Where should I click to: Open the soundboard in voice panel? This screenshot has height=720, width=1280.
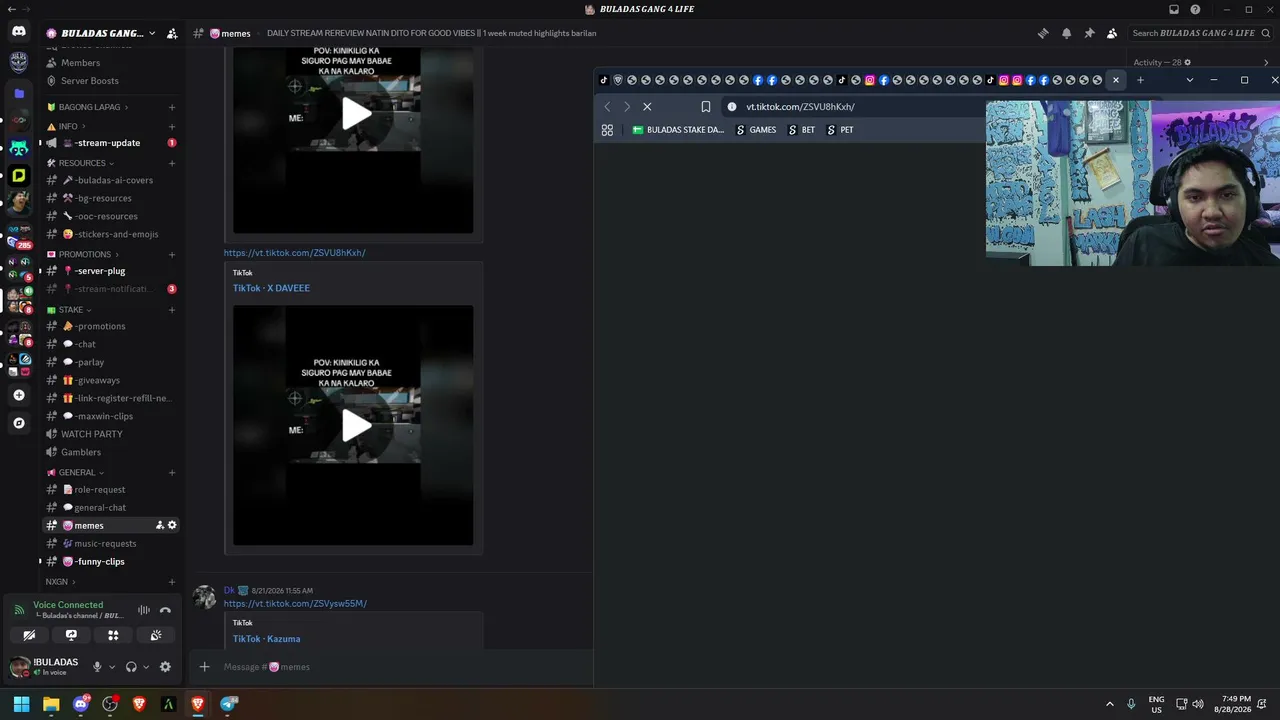coord(156,635)
